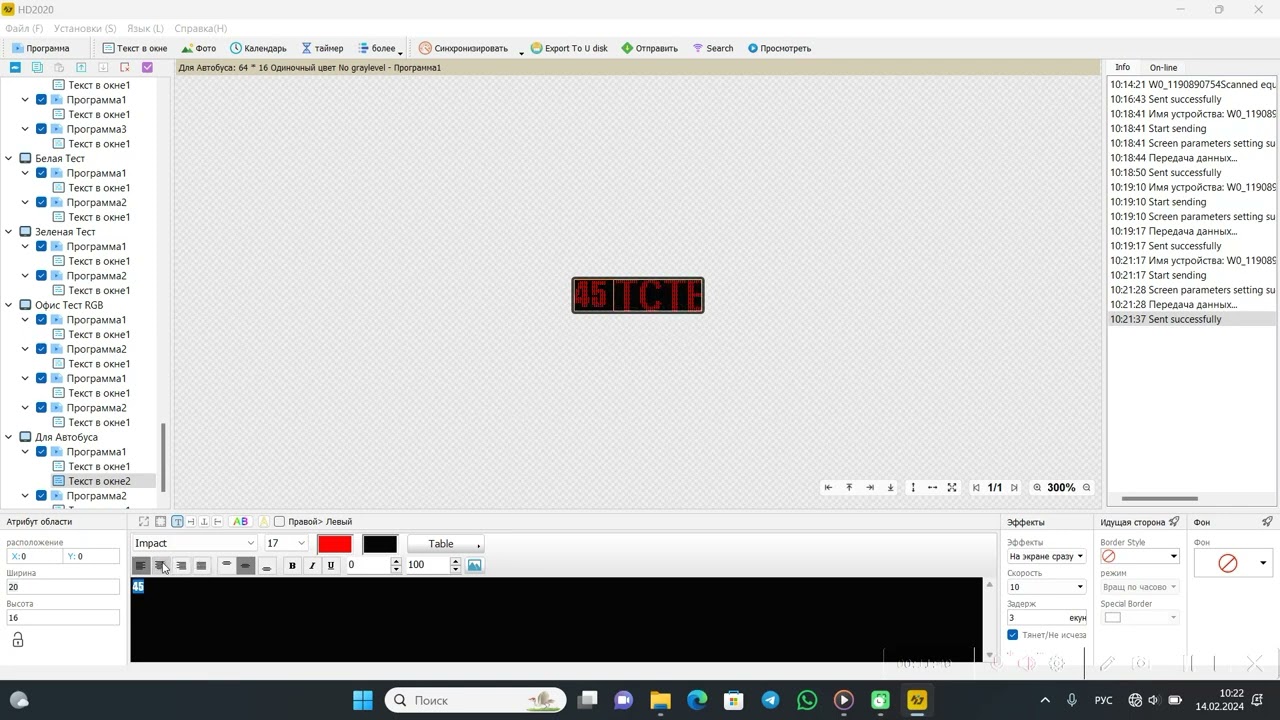The height and width of the screenshot is (720, 1280).
Task: Click the copy icon above tree
Action: tap(37, 67)
